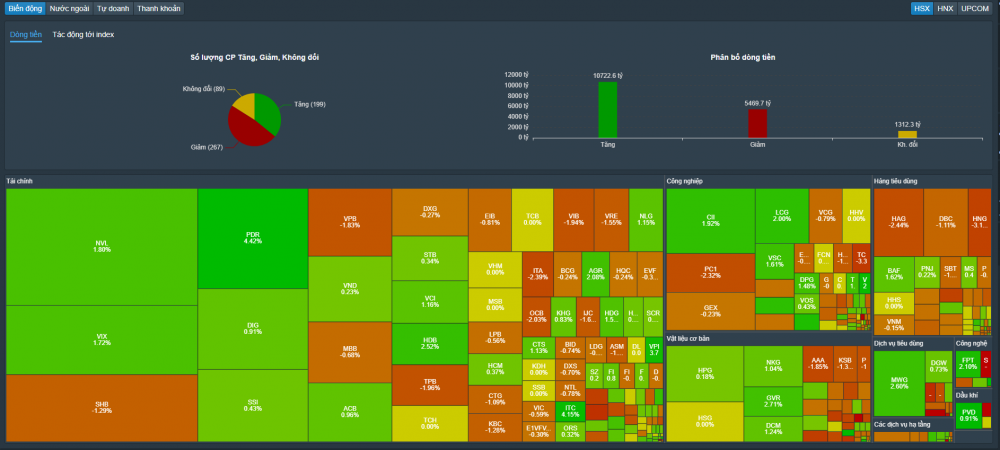Select the HSG 0.00% tile
Screen dimensions: 1000x450
[705, 421]
